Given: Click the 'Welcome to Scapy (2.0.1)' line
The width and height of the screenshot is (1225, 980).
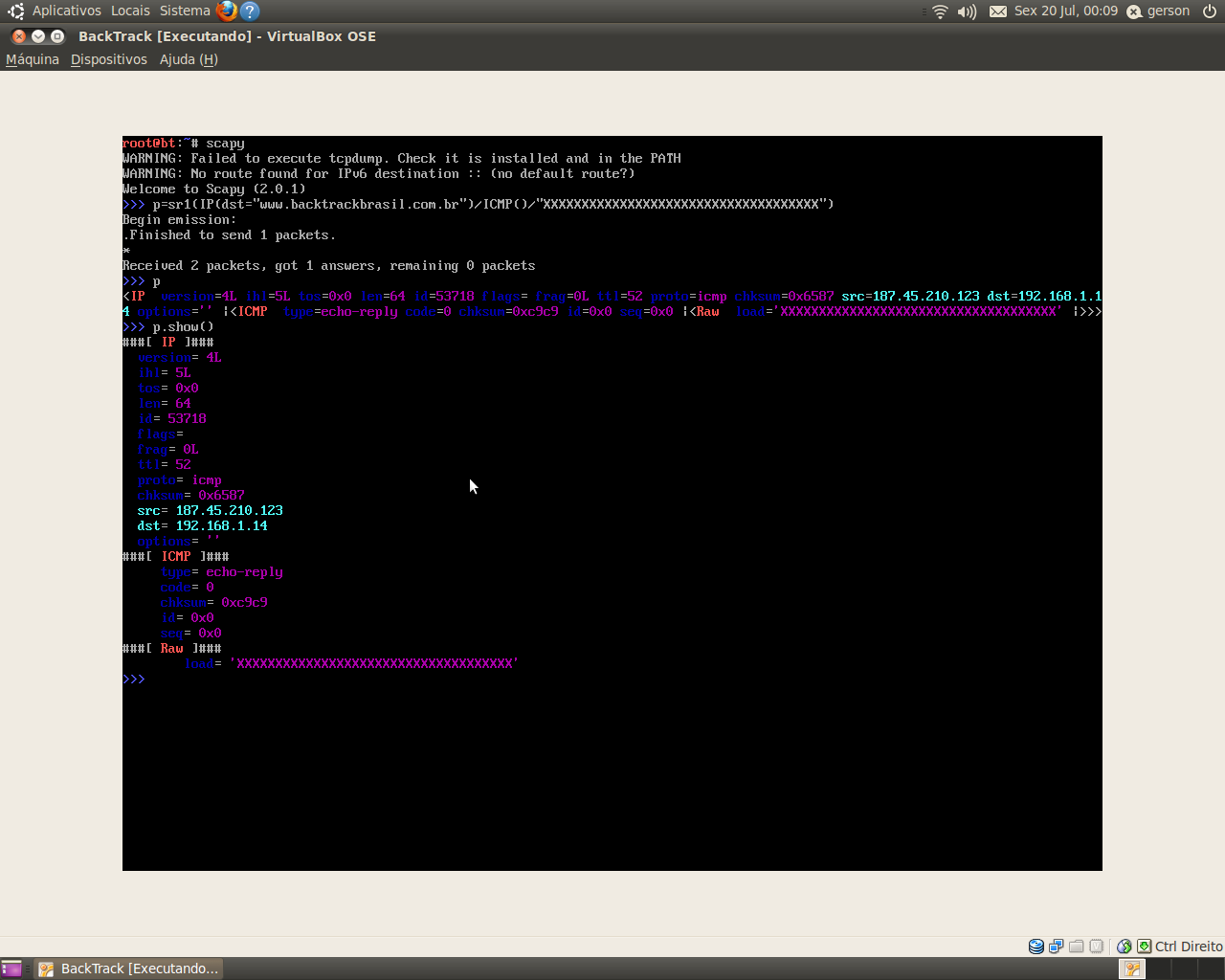Looking at the screenshot, I should coord(214,189).
